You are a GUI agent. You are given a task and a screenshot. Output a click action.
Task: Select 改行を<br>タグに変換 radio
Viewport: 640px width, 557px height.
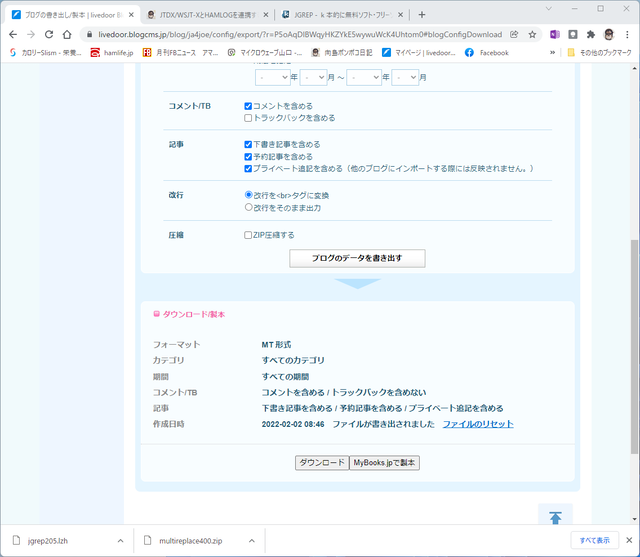tap(248, 195)
